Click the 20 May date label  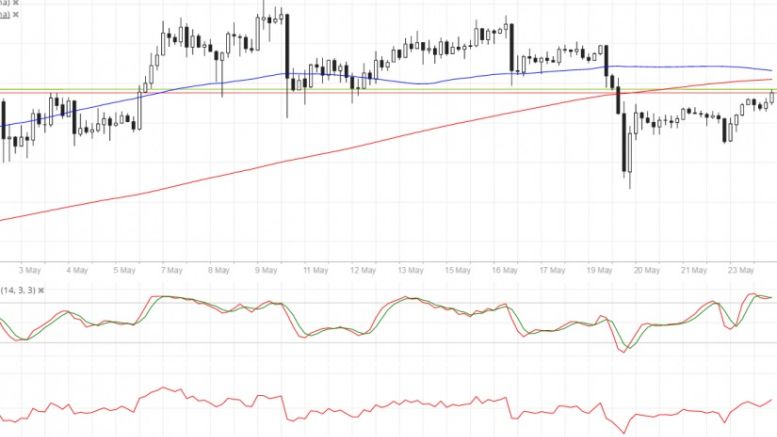(647, 270)
